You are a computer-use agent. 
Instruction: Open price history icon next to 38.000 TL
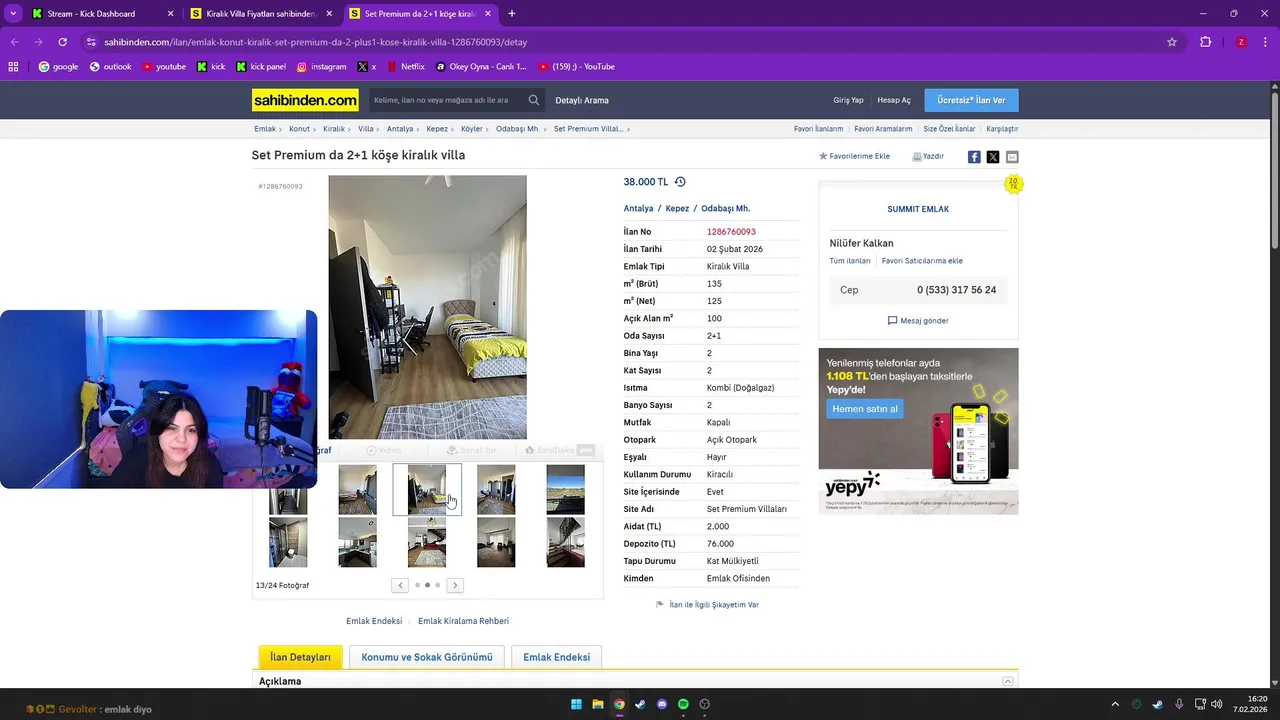coord(680,182)
